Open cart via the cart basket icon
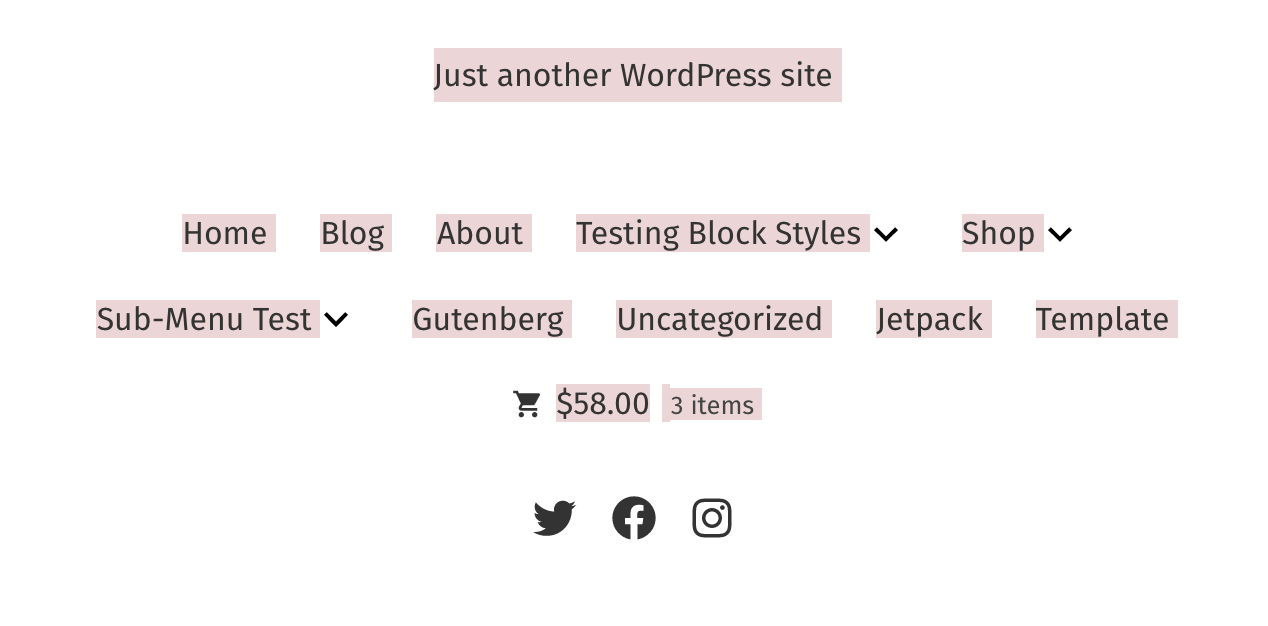 pyautogui.click(x=526, y=403)
